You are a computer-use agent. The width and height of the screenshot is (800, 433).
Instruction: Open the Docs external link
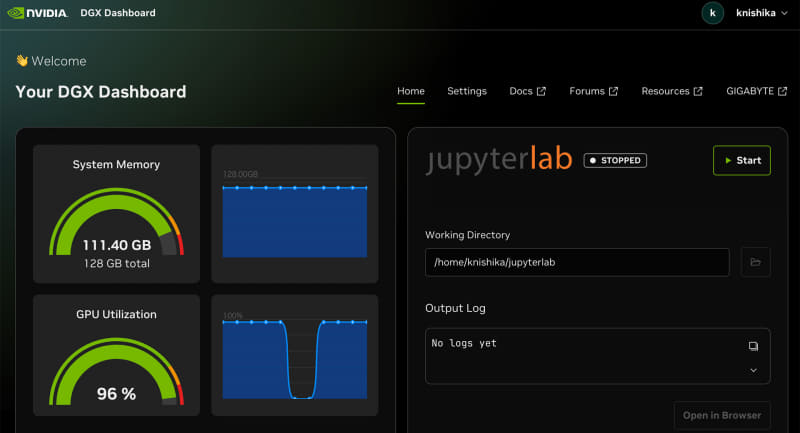click(528, 91)
